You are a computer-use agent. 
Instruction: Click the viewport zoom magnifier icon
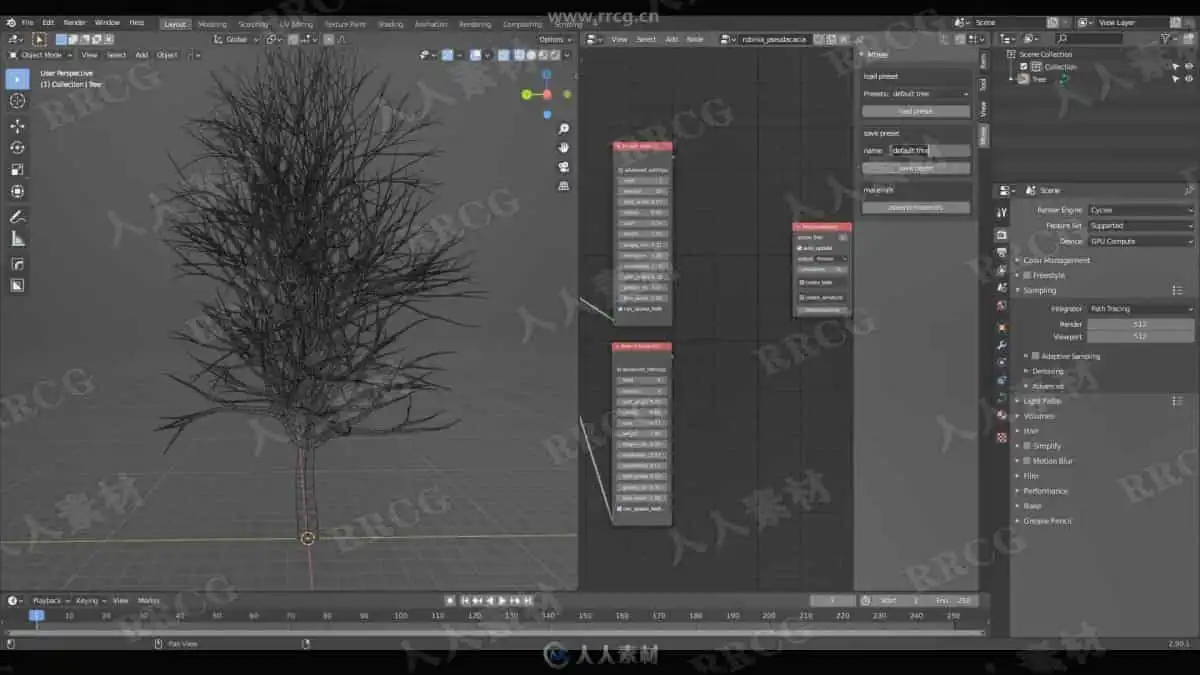(x=564, y=129)
